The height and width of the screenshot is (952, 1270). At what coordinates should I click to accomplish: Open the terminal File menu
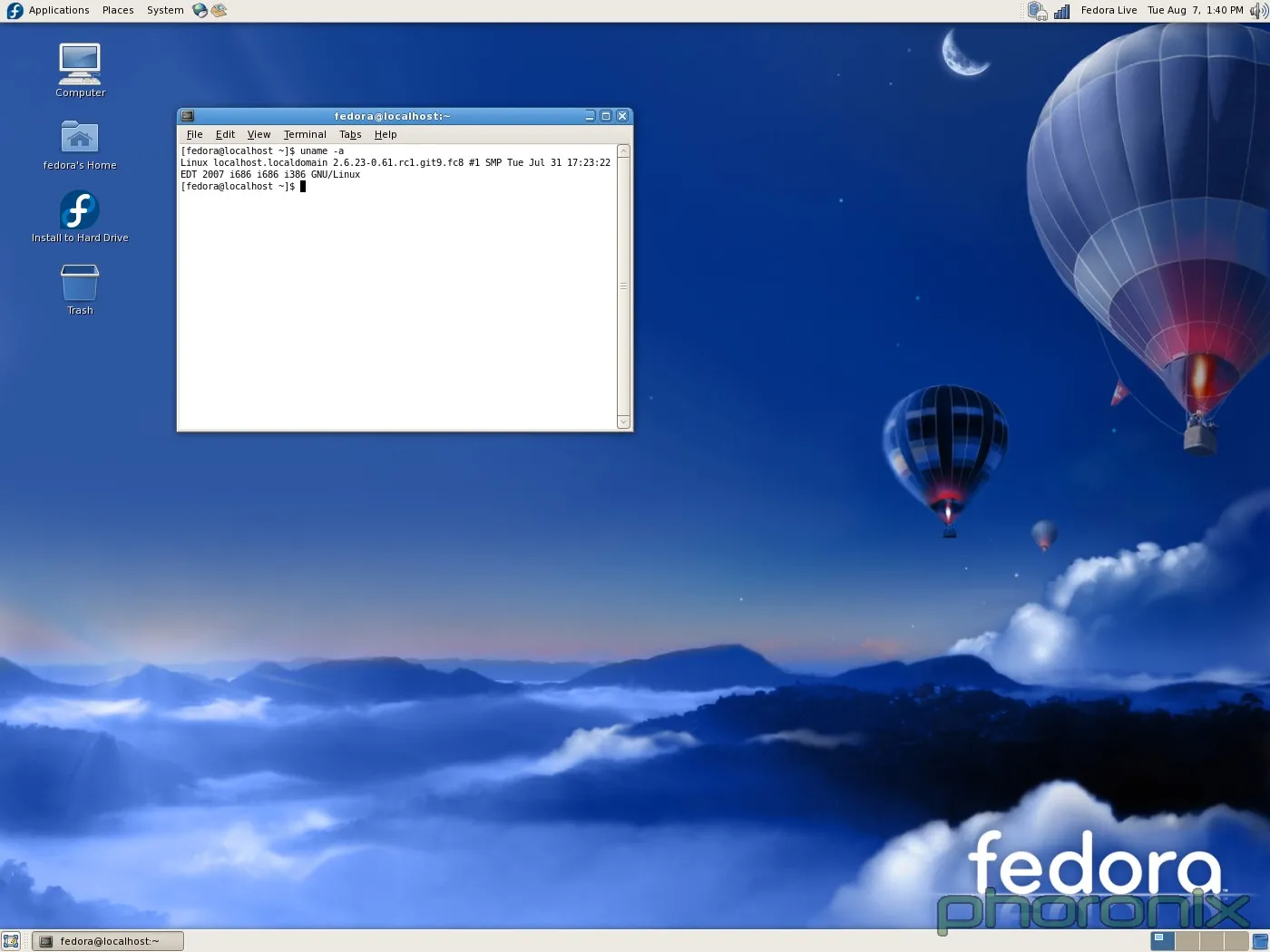(194, 134)
